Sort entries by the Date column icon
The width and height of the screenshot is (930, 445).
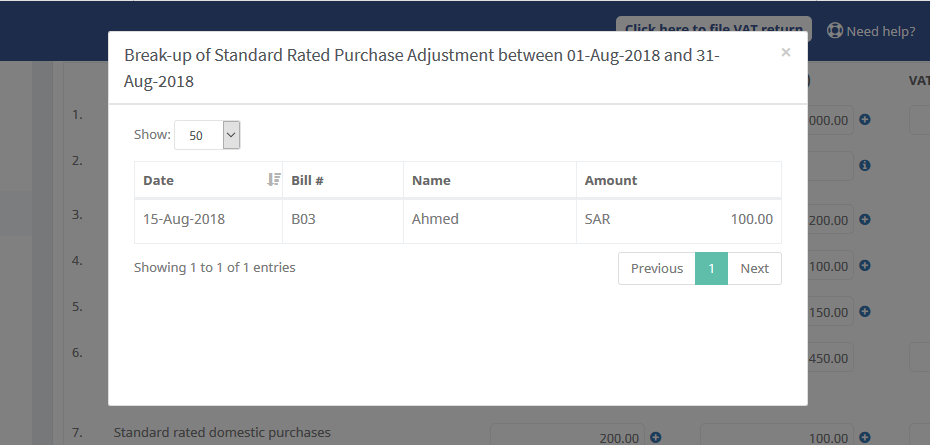pyautogui.click(x=273, y=180)
